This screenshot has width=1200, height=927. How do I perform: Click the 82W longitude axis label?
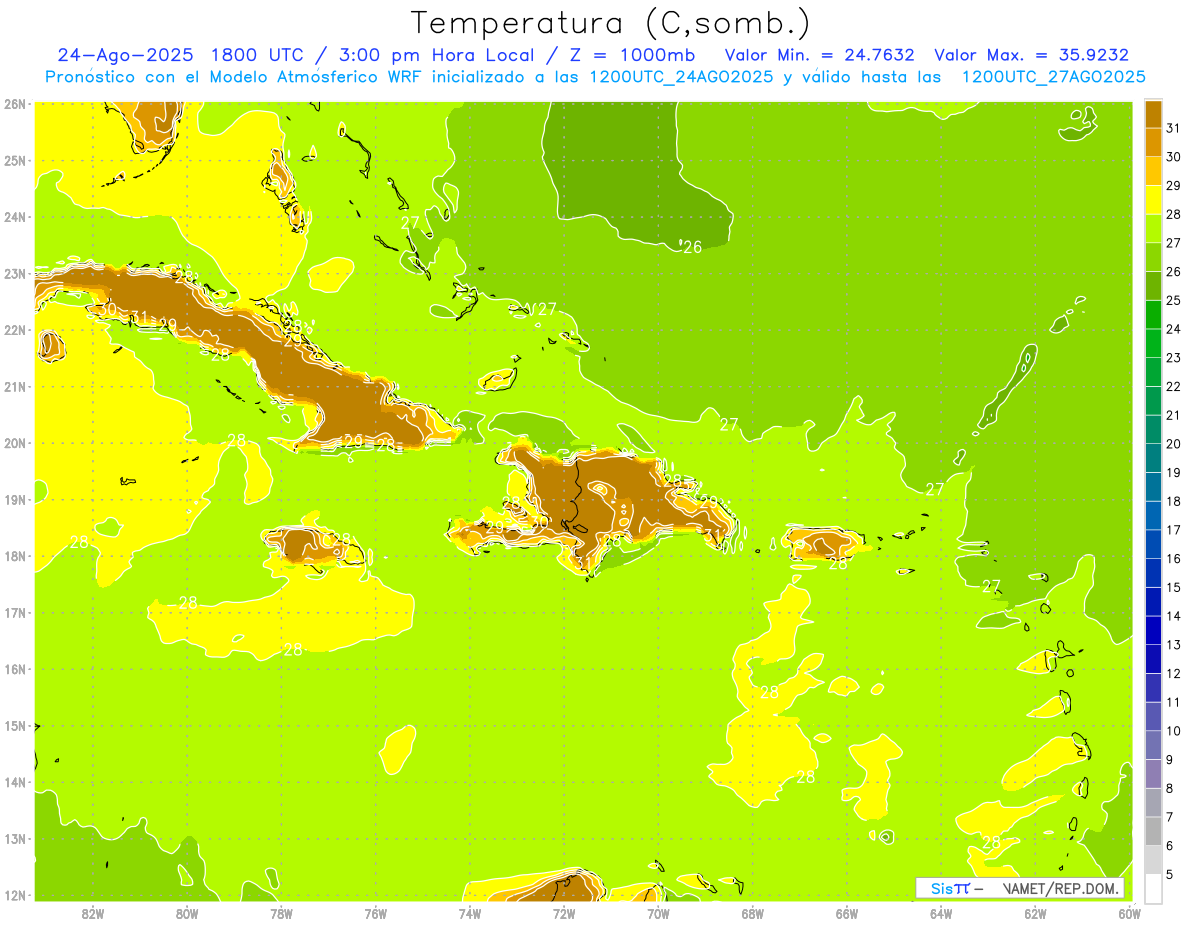(92, 913)
